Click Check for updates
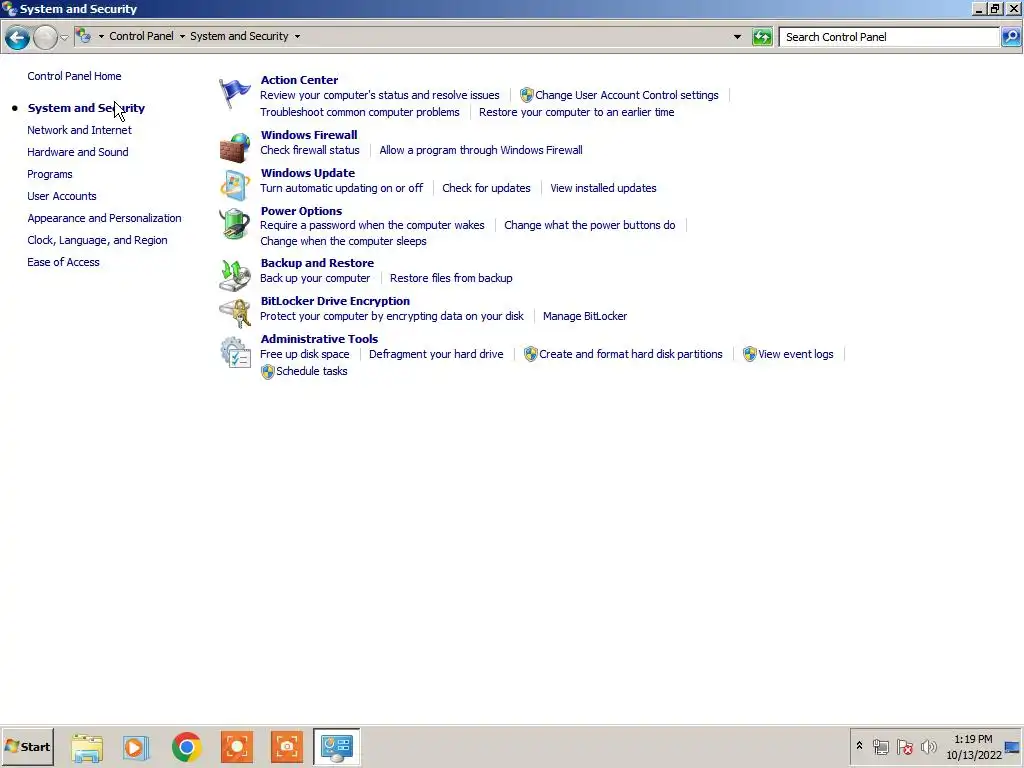Viewport: 1024px width, 768px height. (x=487, y=188)
